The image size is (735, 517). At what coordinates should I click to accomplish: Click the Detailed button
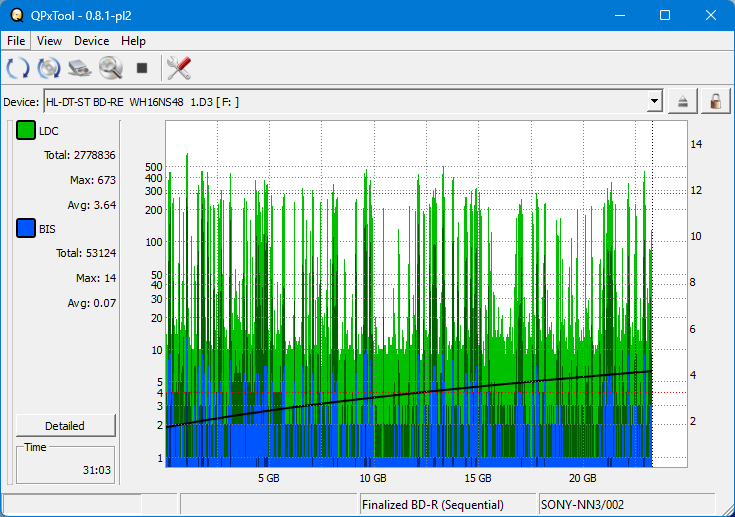click(65, 426)
